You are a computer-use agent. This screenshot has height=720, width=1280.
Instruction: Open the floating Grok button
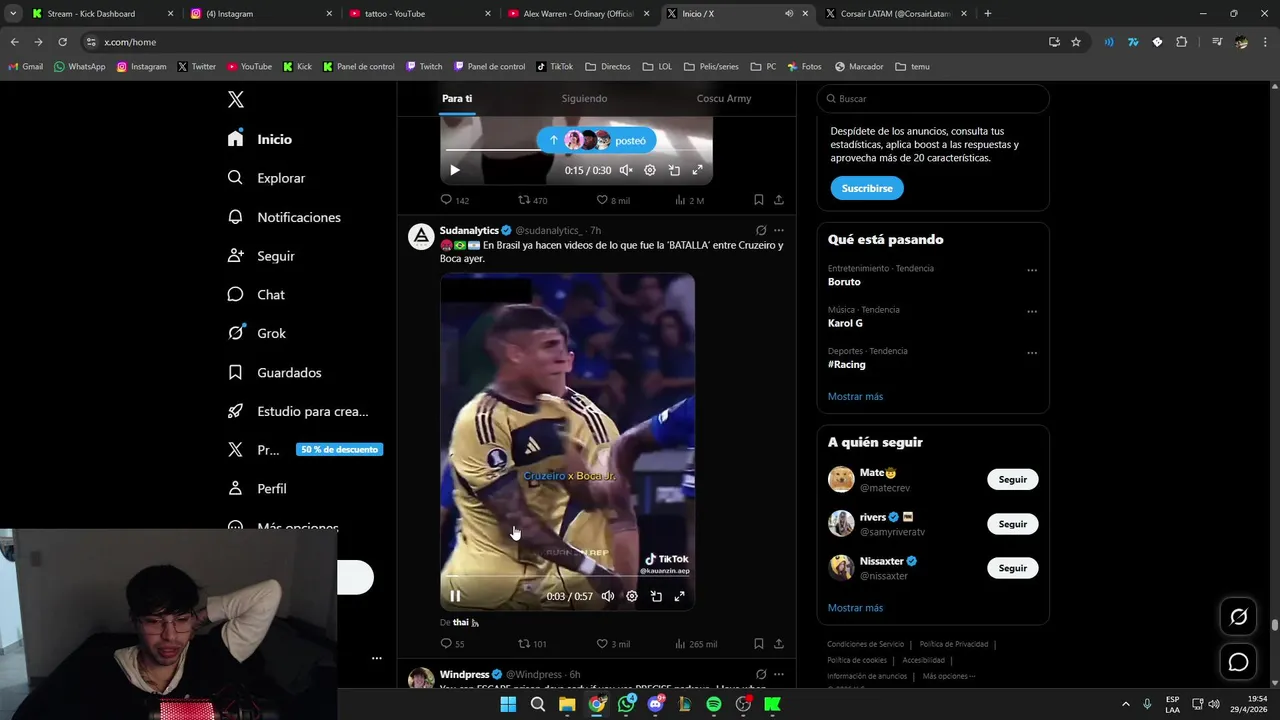[1238, 617]
